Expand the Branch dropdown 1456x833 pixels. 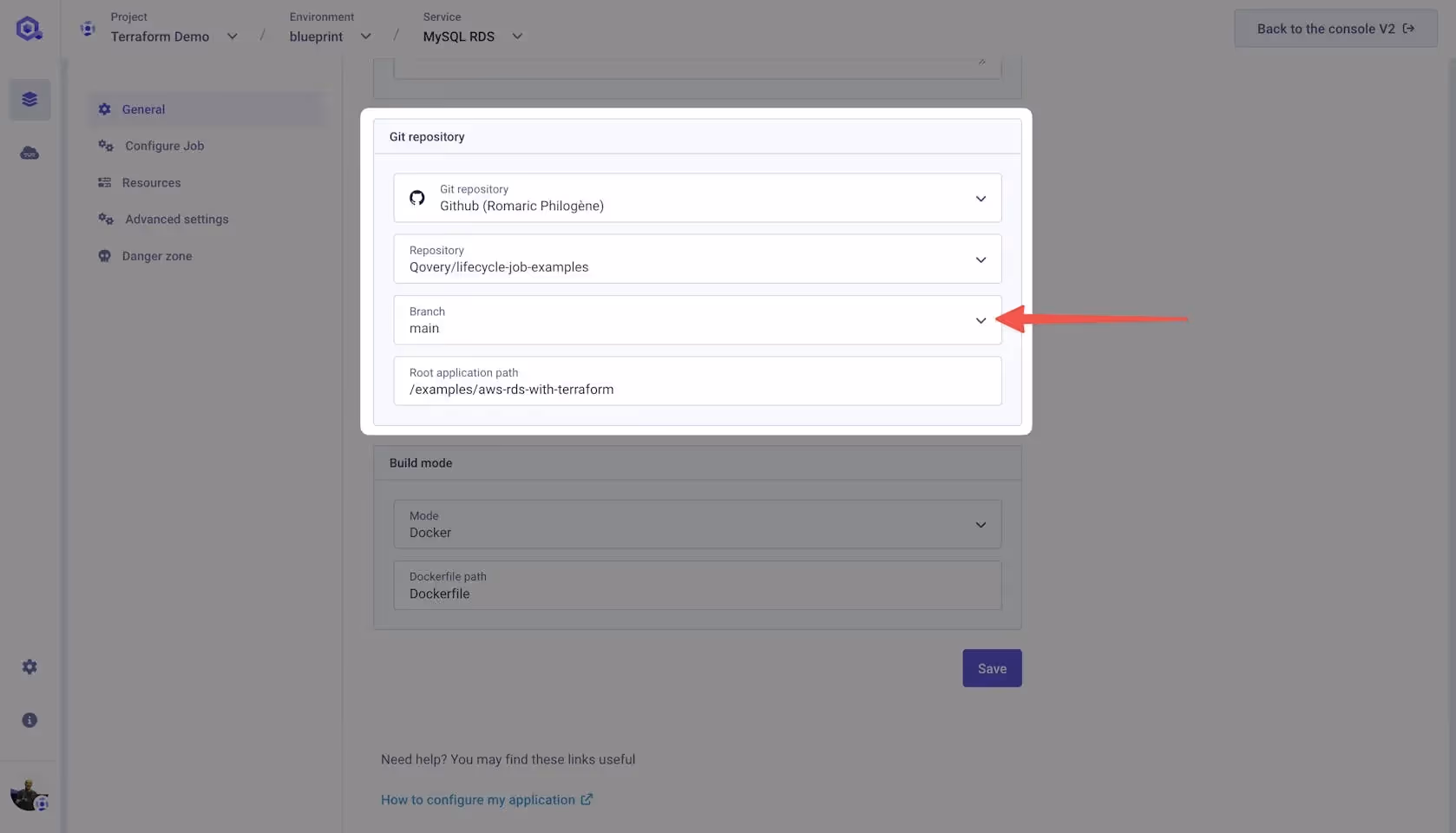pyautogui.click(x=981, y=319)
